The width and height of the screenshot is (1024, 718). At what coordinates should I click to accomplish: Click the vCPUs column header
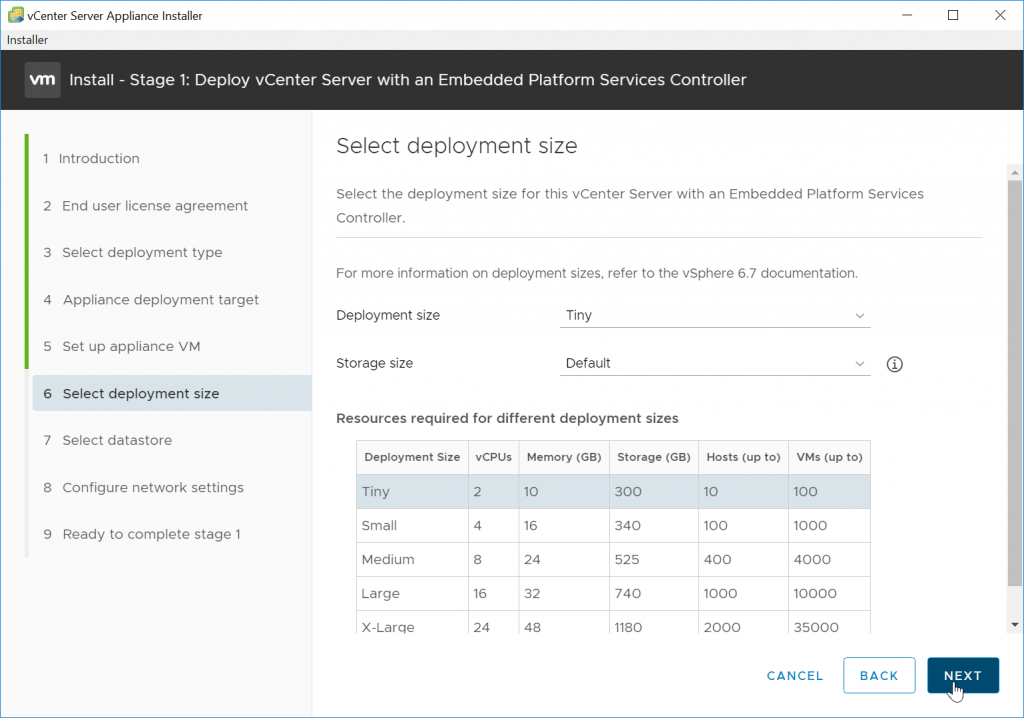[493, 457]
